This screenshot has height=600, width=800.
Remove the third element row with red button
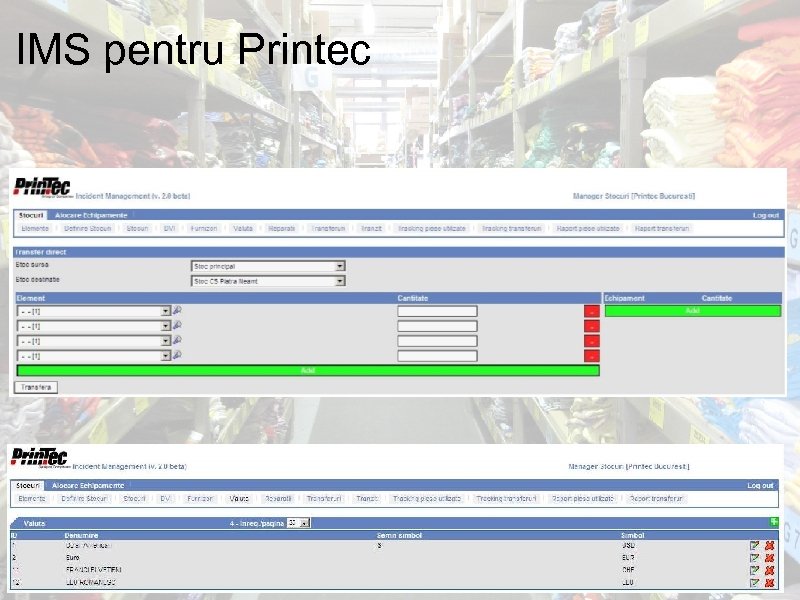pyautogui.click(x=591, y=341)
